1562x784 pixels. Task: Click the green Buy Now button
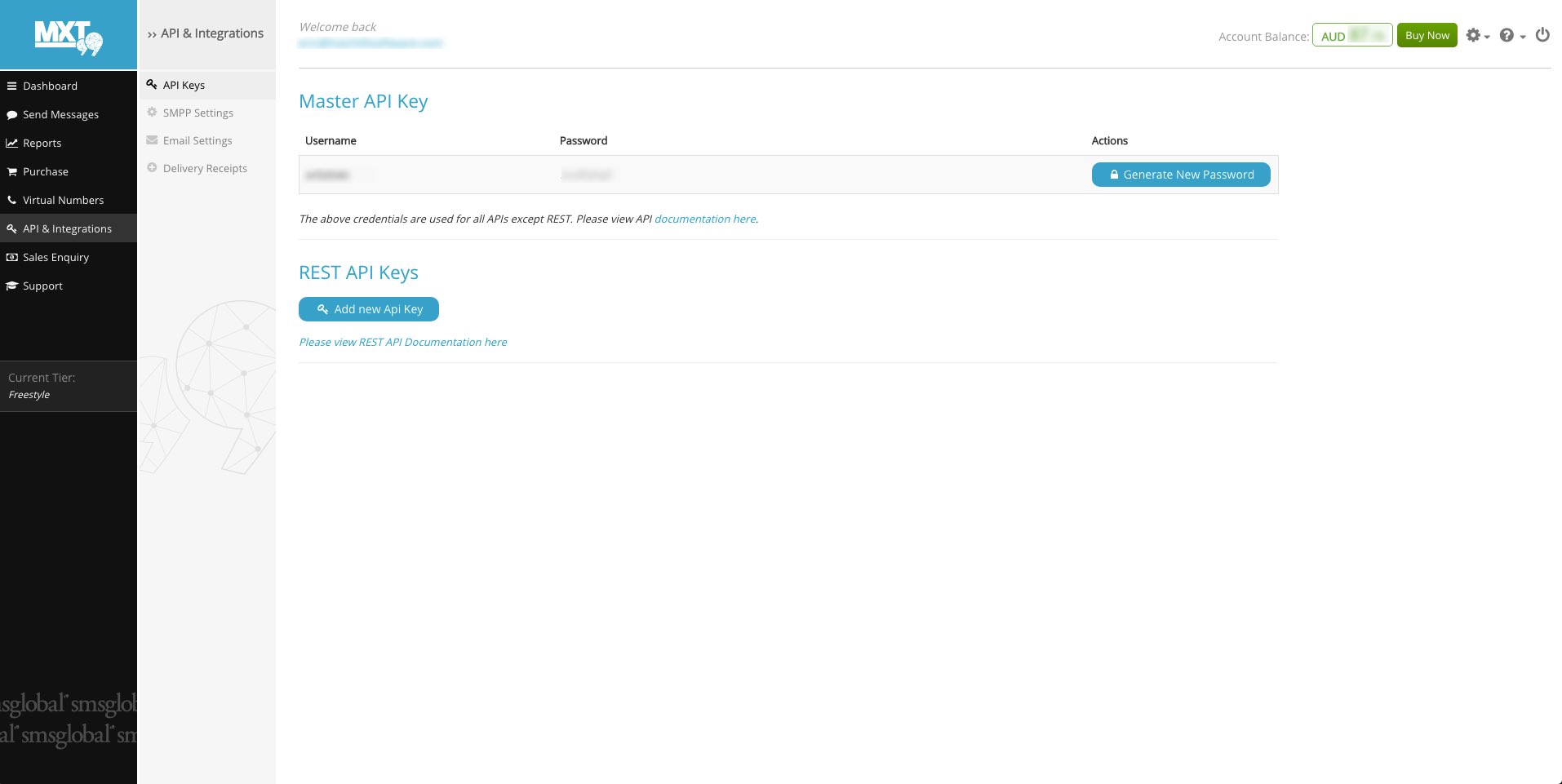1427,35
